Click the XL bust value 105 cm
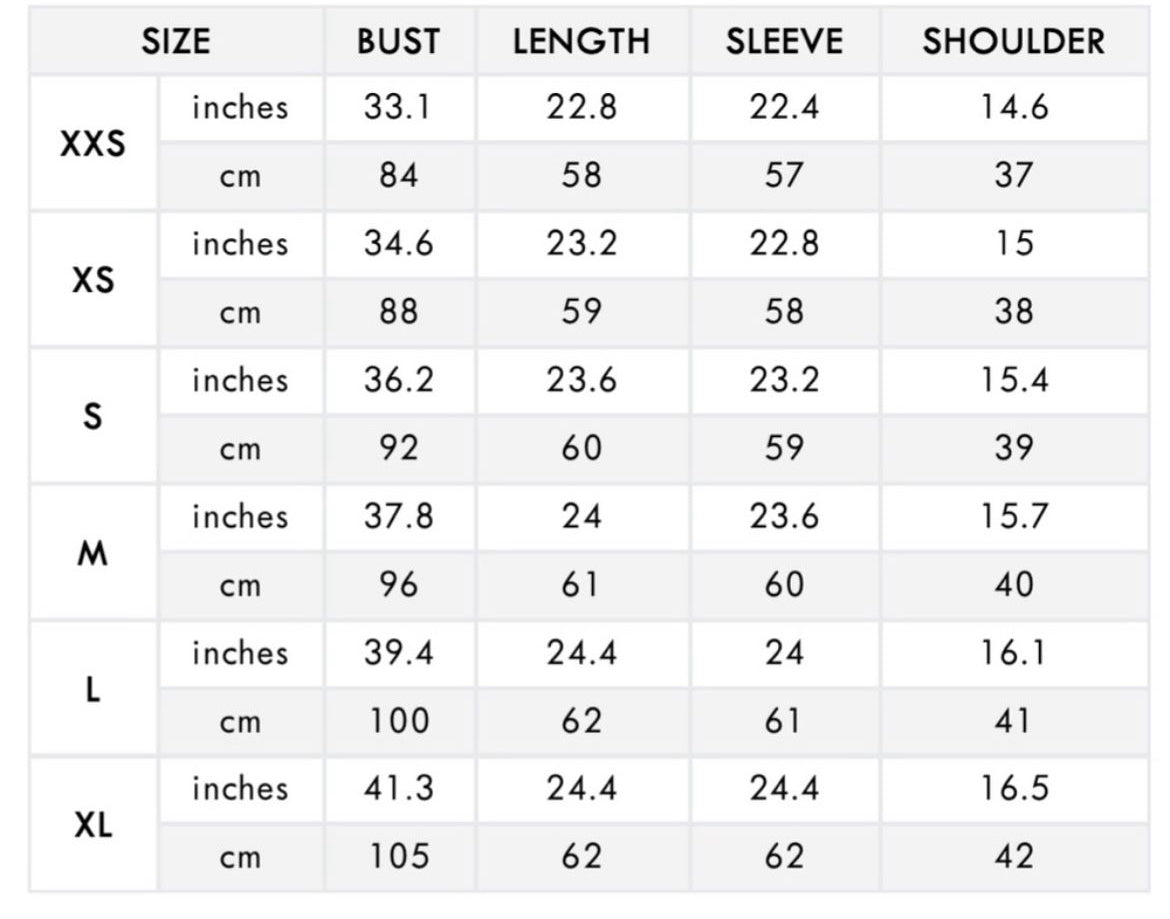Image resolution: width=1170 pixels, height=919 pixels. [x=399, y=856]
